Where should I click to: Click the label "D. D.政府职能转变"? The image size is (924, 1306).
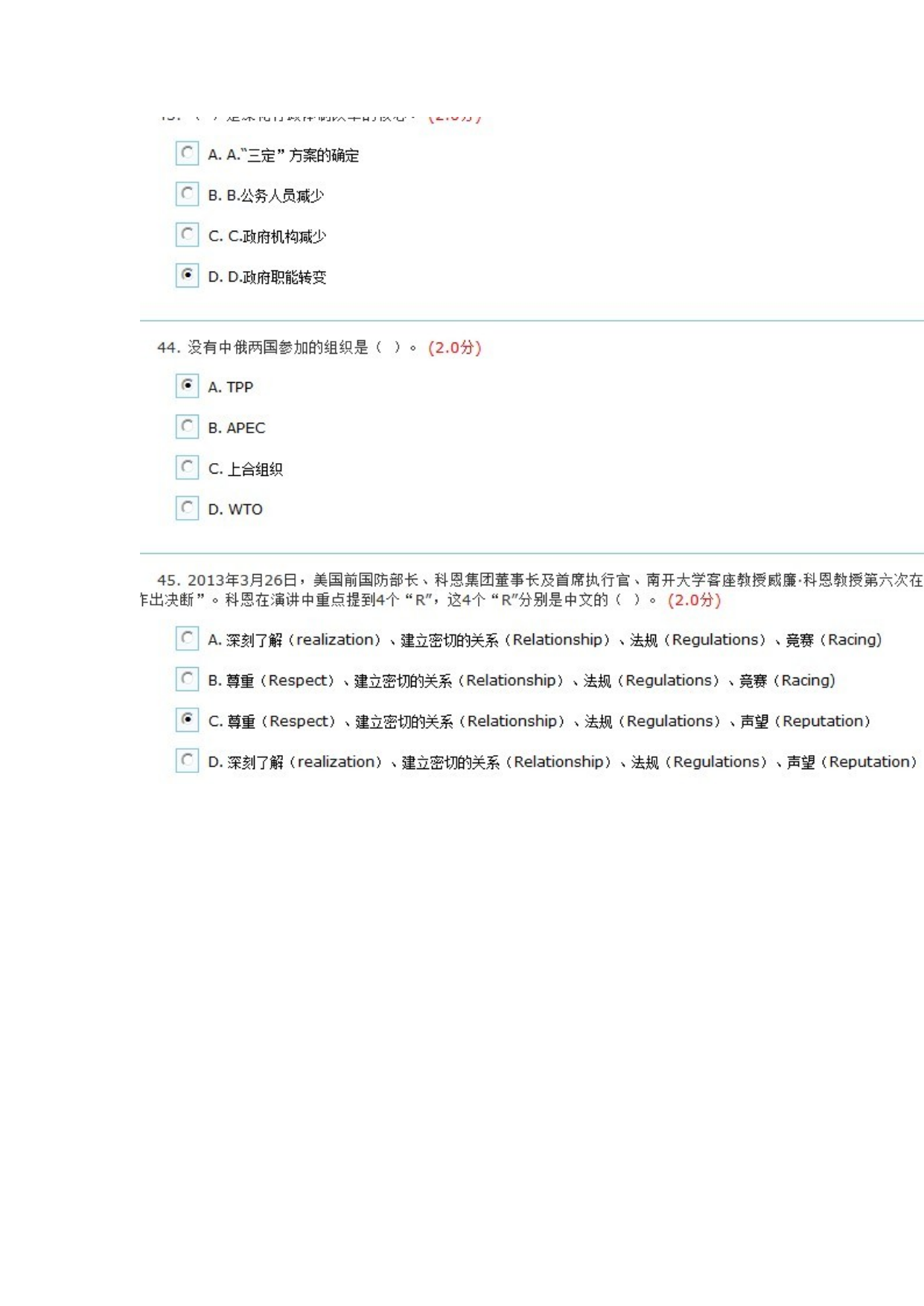(267, 277)
